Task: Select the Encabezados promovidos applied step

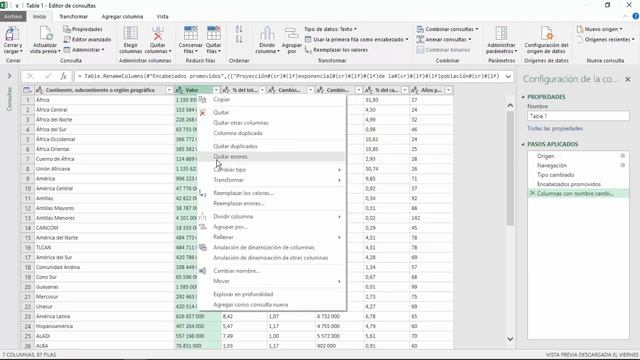Action: pos(569,184)
